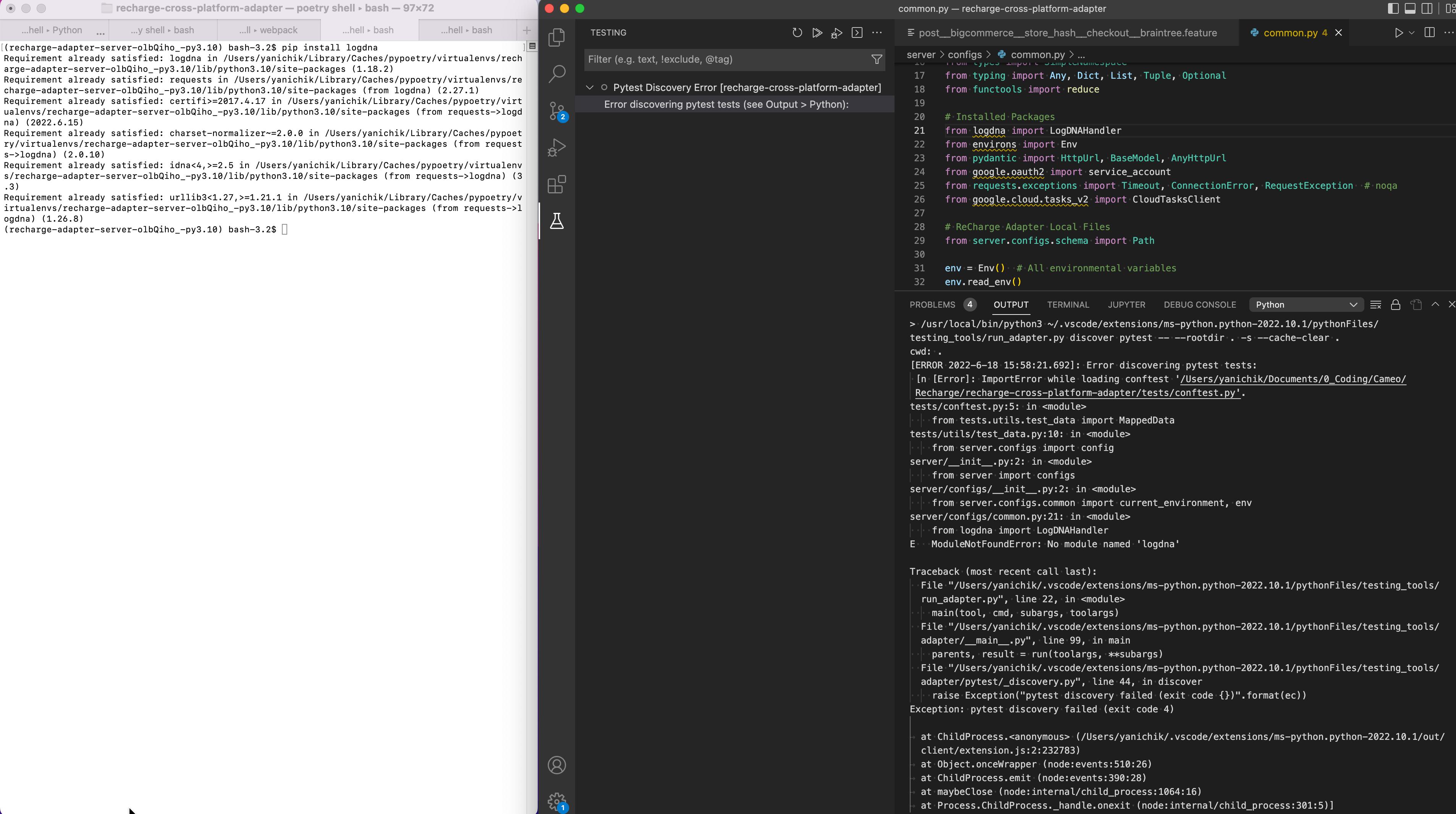The width and height of the screenshot is (1456, 814).
Task: Select the webpack Terminal tab
Action: (x=269, y=30)
